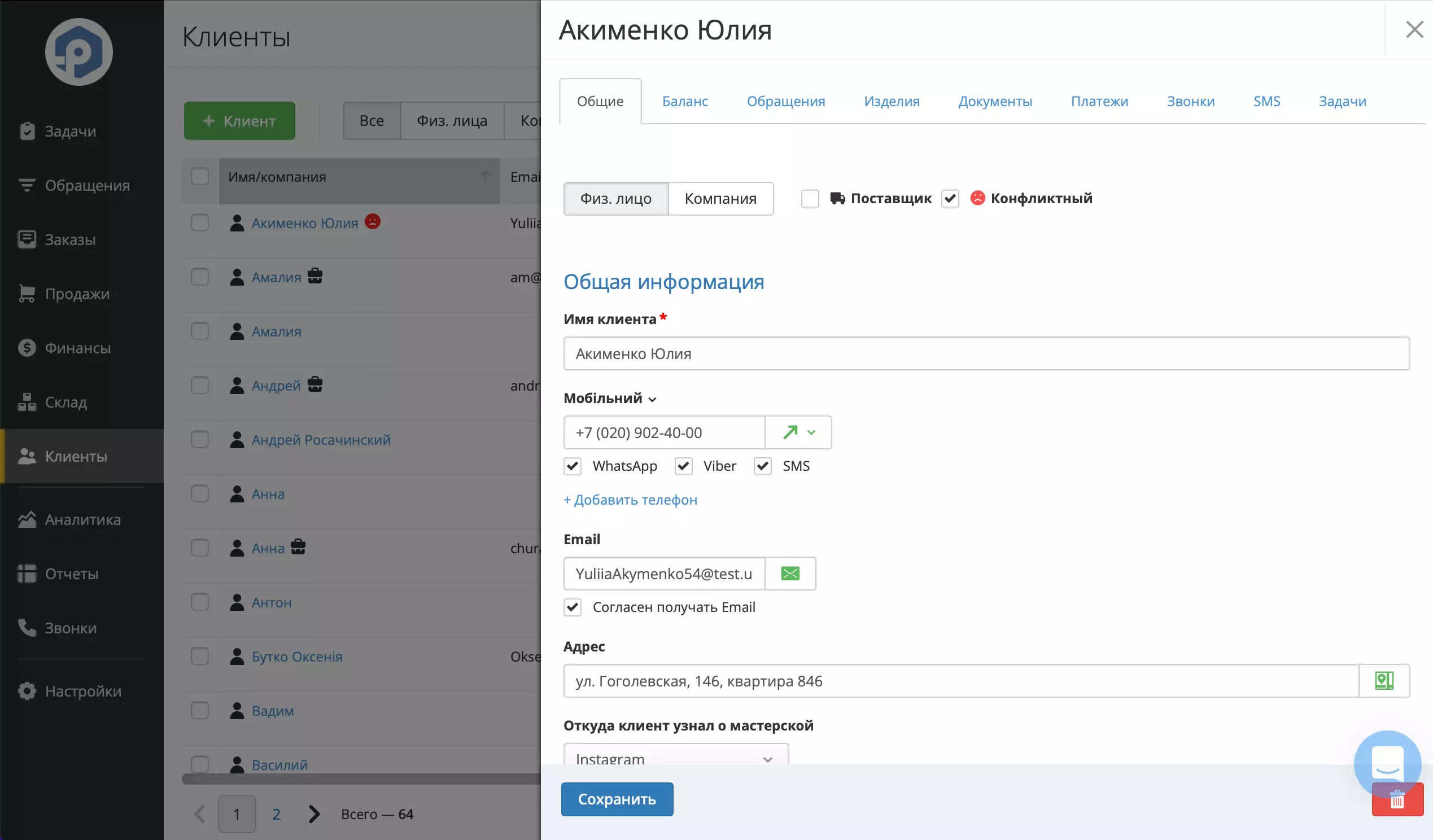This screenshot has height=840, width=1433.
Task: Click the horizontal scrollbar under clients table
Action: pyautogui.click(x=361, y=778)
